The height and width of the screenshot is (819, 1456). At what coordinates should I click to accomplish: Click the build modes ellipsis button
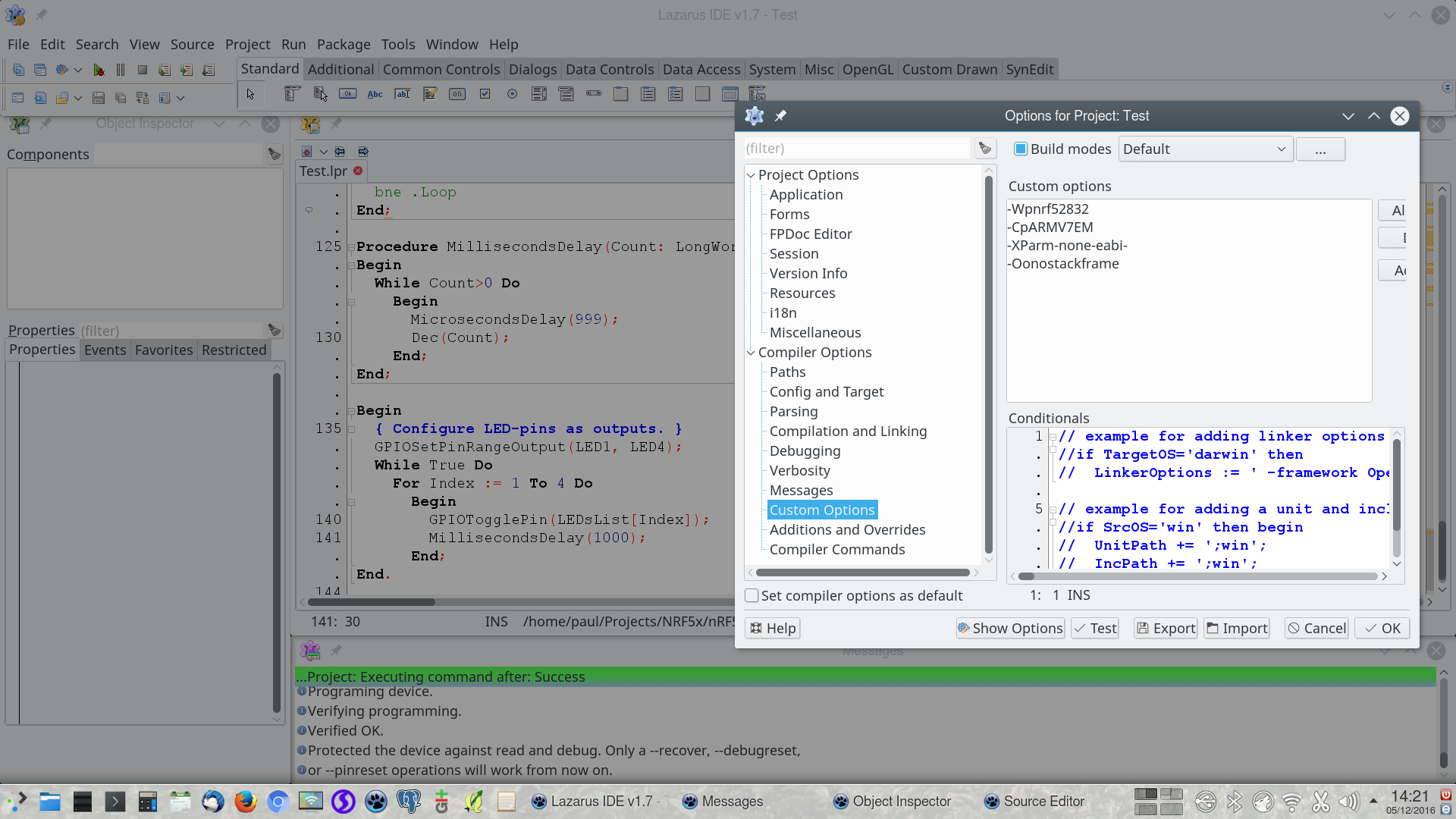1320,149
